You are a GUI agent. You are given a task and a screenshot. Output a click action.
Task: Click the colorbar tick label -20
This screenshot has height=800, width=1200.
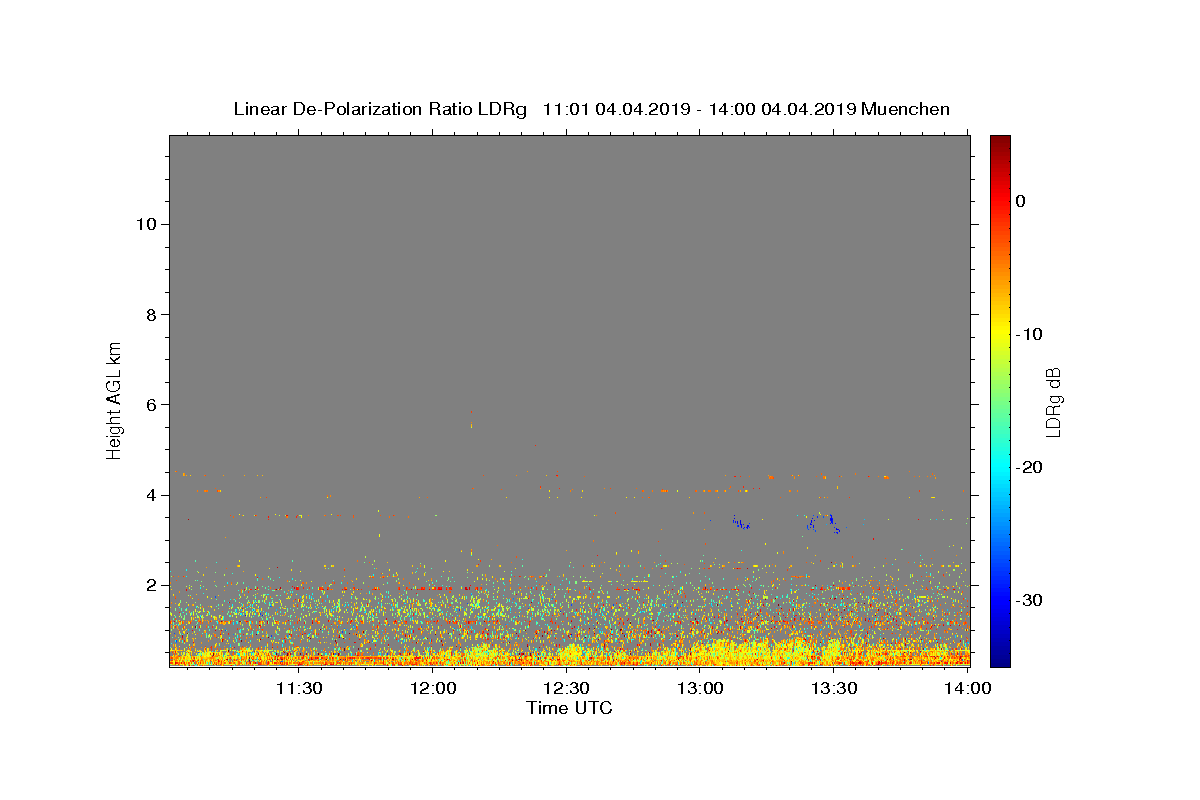point(1030,467)
